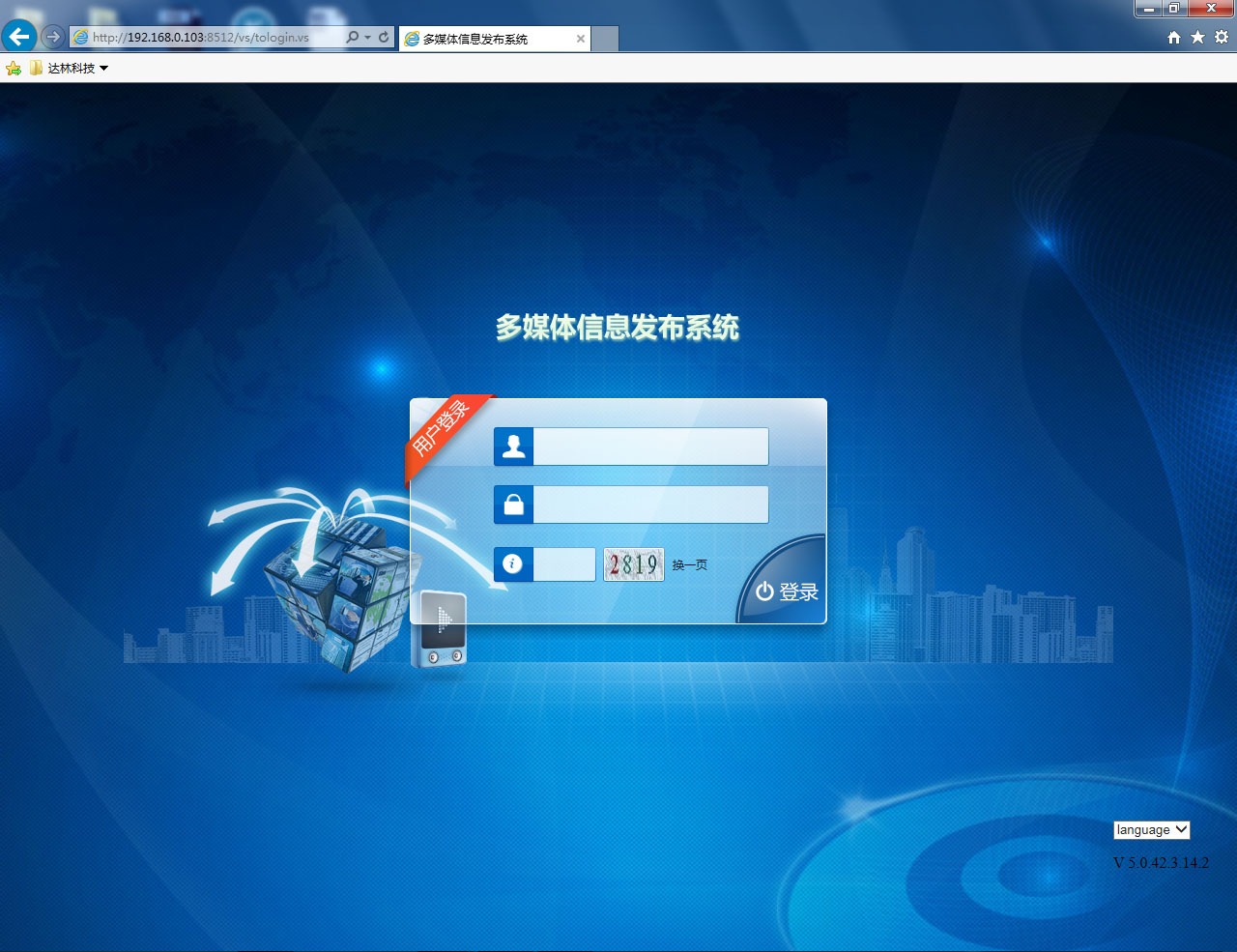This screenshot has height=952, width=1237.
Task: Click the padlock icon beside password field
Action: pyautogui.click(x=513, y=505)
